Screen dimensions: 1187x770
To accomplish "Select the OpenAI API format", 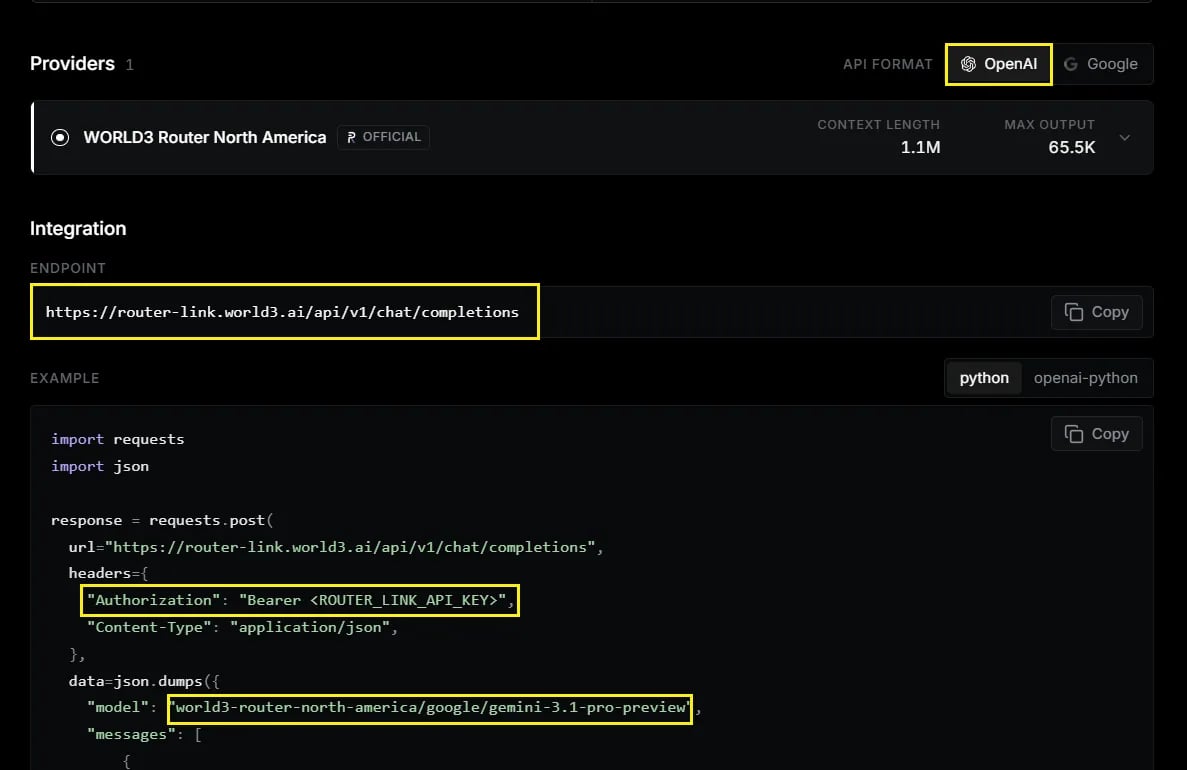I will coord(999,64).
